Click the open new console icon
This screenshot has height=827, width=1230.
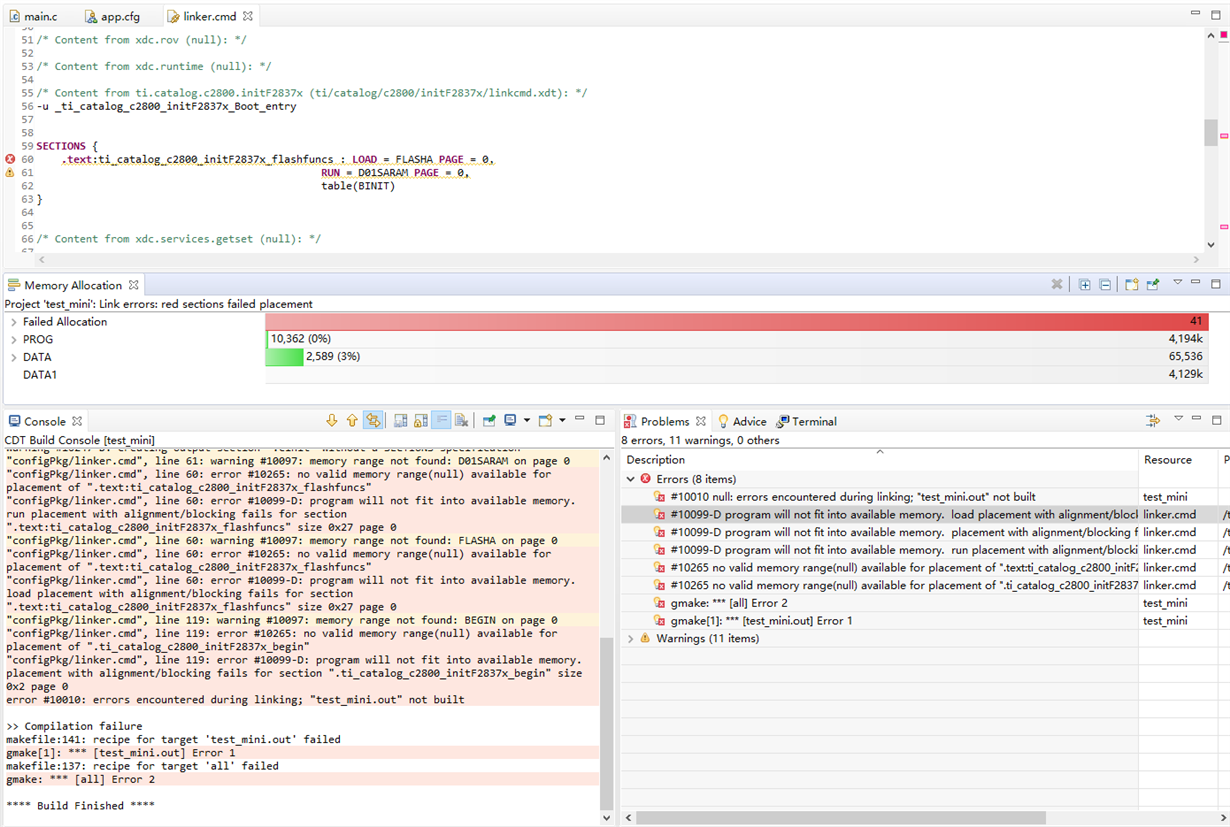coord(546,421)
